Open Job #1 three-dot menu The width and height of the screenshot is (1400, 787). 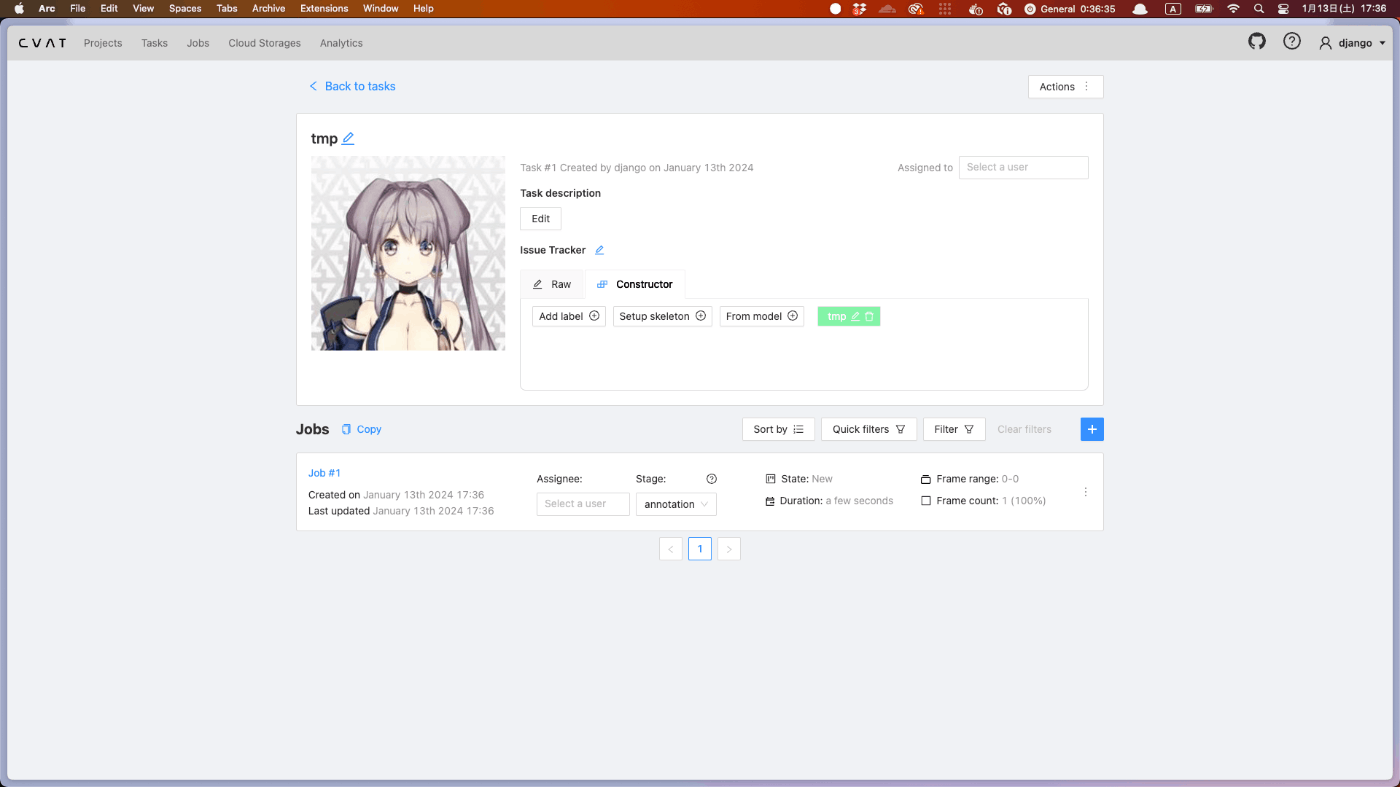coord(1086,492)
